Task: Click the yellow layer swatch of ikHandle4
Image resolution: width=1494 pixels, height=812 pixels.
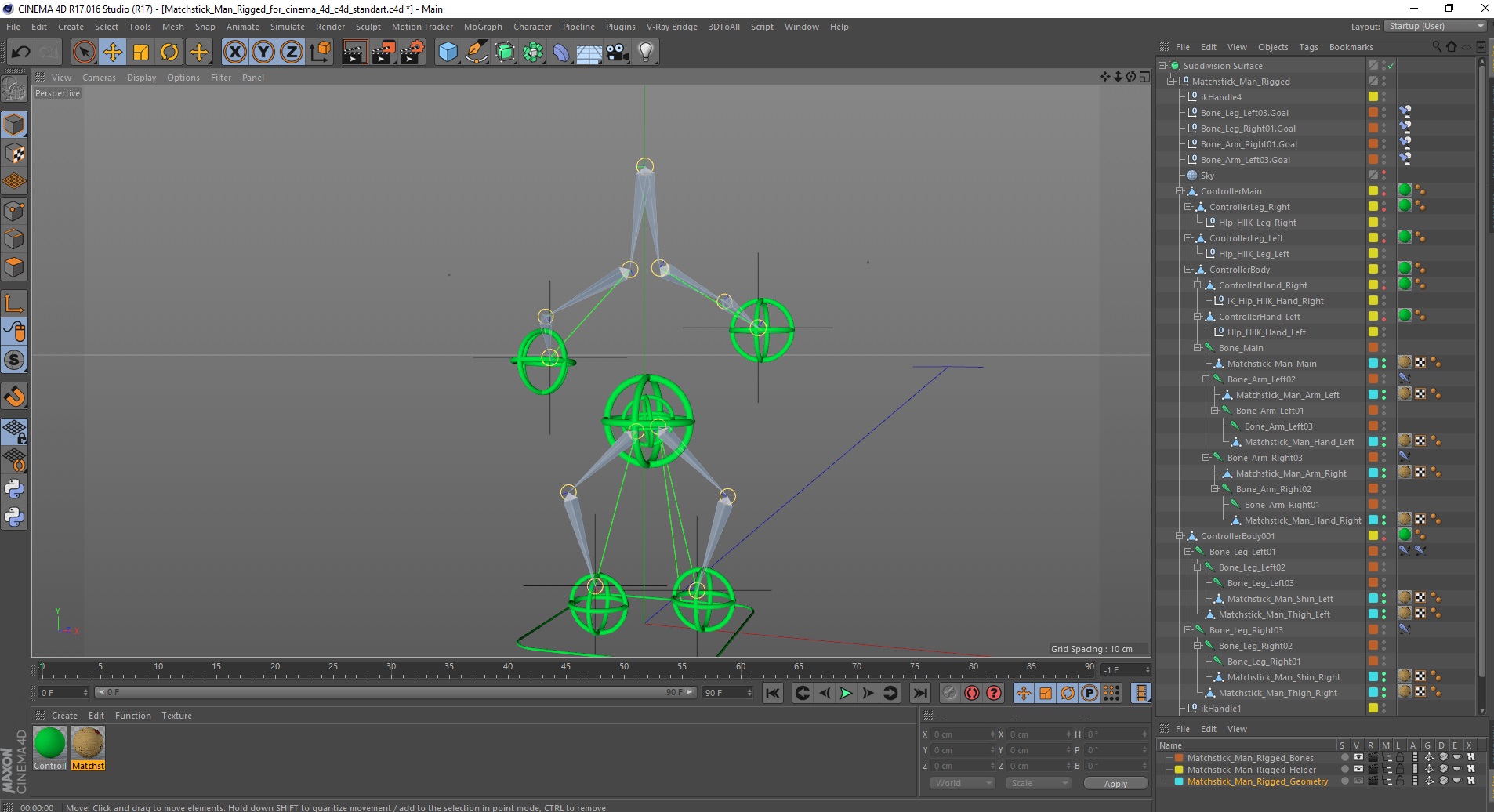Action: (1373, 97)
